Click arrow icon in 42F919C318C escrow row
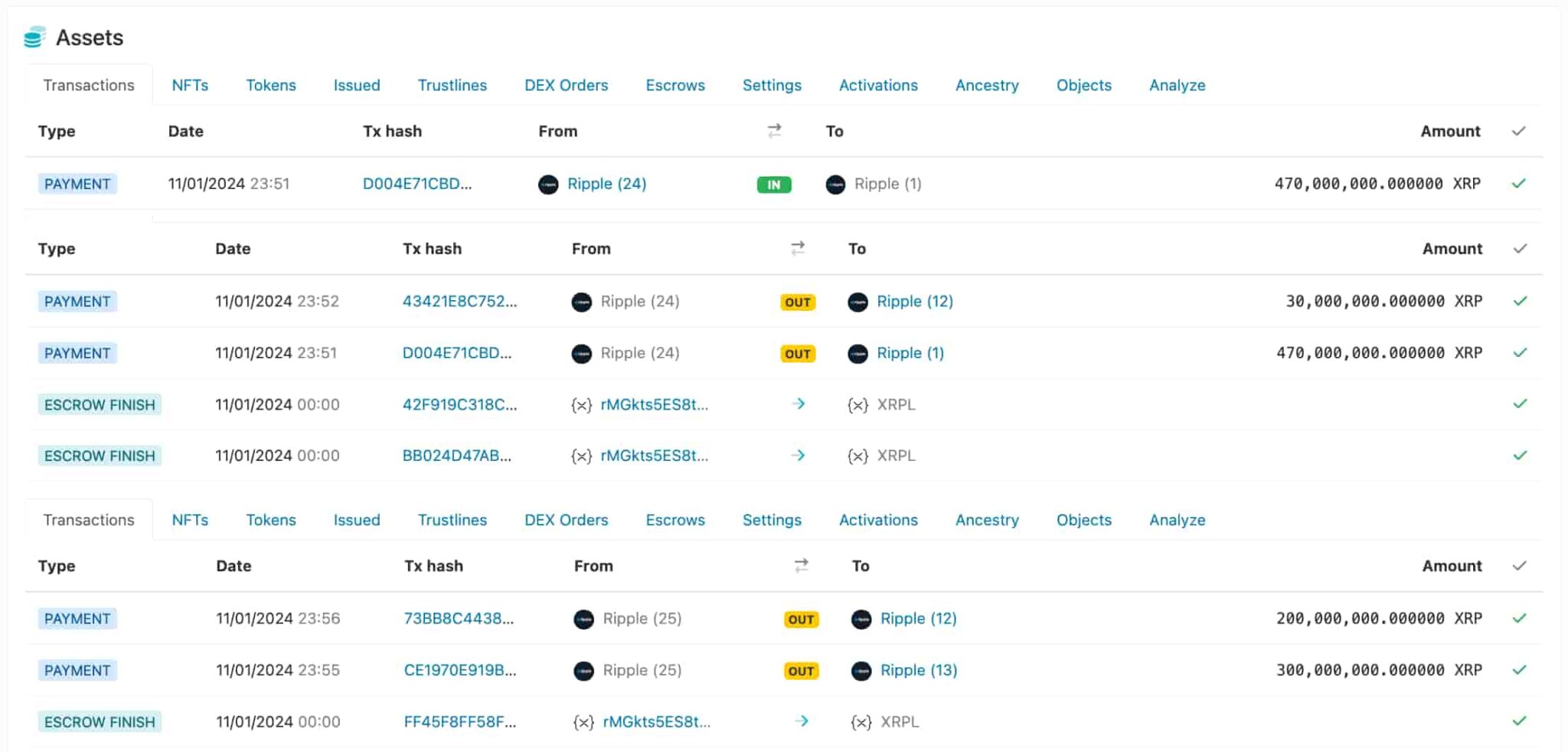1568x752 pixels. (x=798, y=404)
